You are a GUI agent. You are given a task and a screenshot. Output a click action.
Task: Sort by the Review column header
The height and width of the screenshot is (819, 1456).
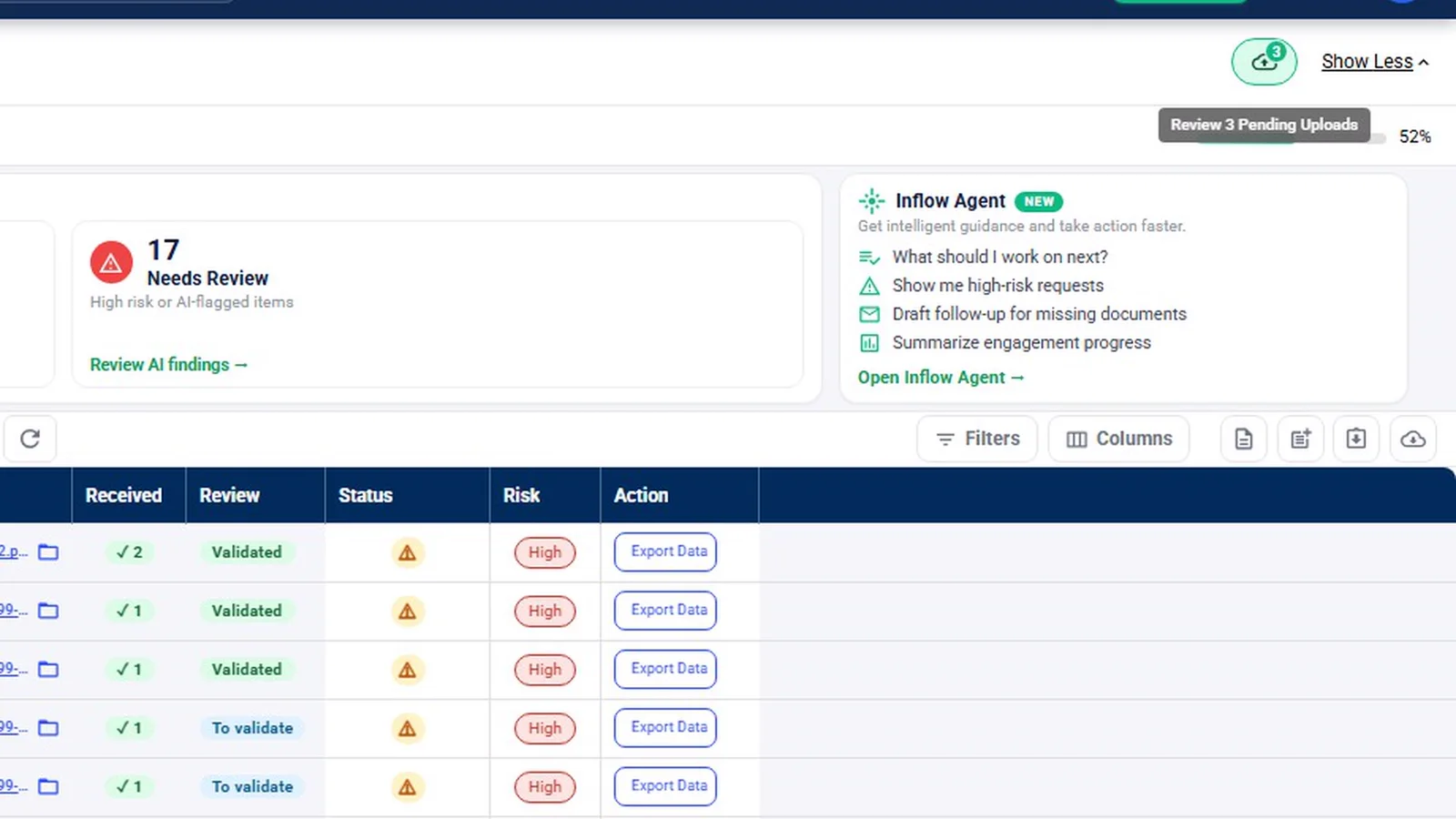click(229, 496)
